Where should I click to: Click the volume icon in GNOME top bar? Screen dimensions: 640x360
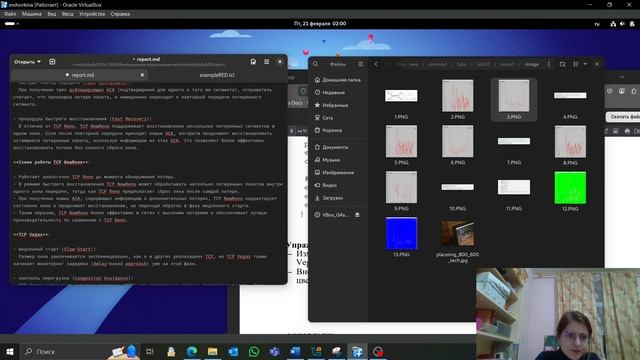coord(622,24)
